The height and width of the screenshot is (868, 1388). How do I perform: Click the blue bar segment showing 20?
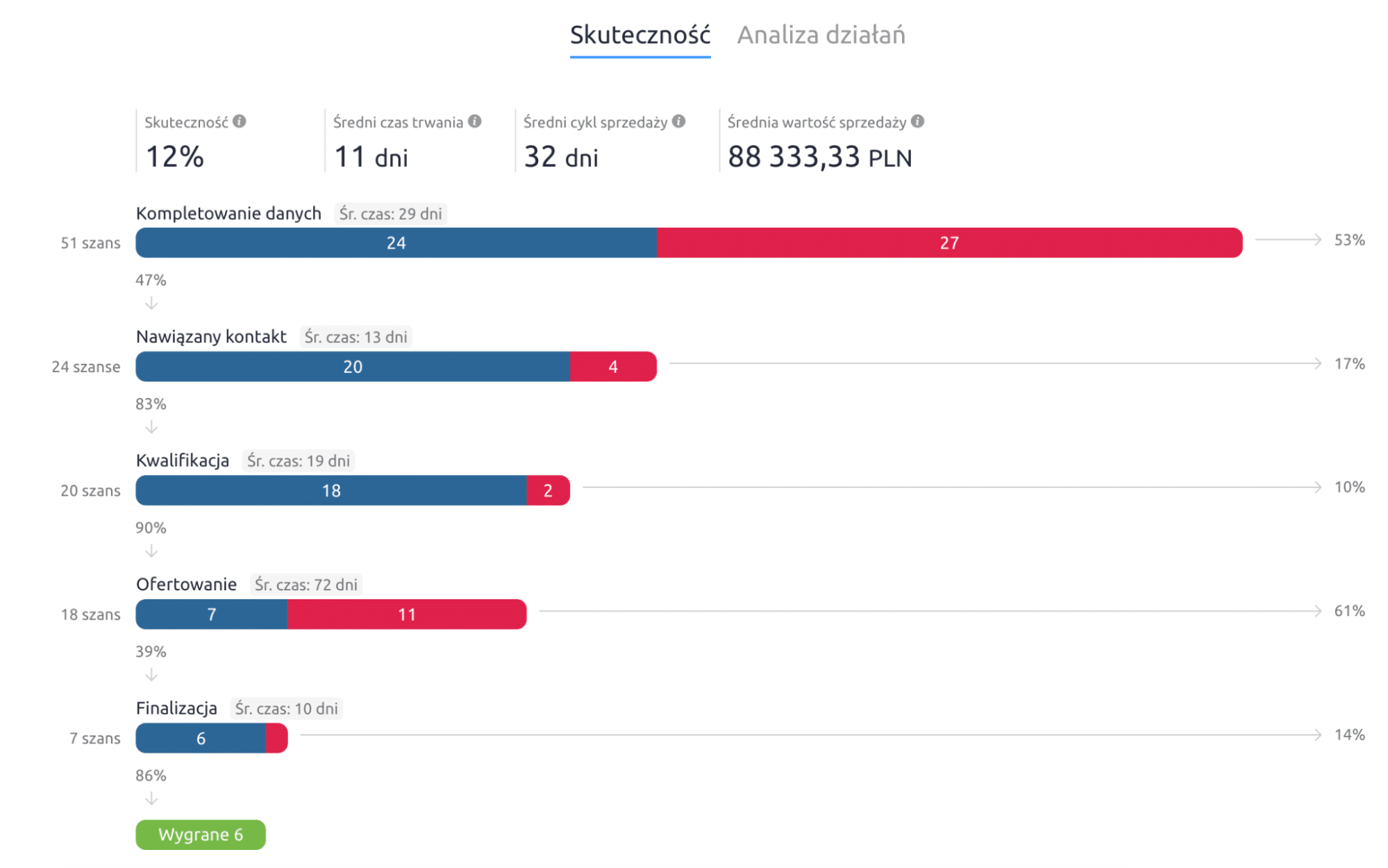352,366
